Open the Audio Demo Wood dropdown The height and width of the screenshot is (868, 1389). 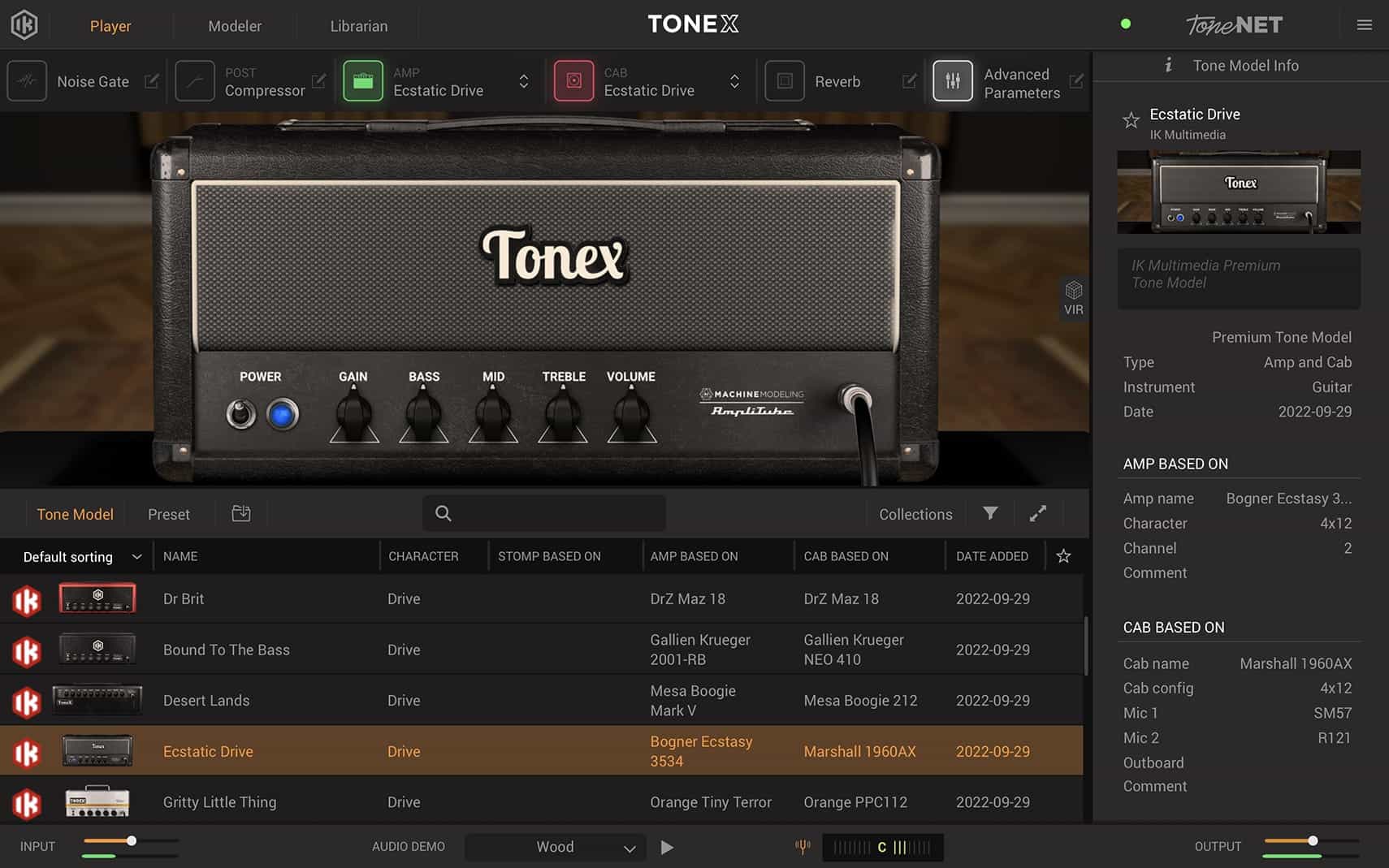coord(556,847)
